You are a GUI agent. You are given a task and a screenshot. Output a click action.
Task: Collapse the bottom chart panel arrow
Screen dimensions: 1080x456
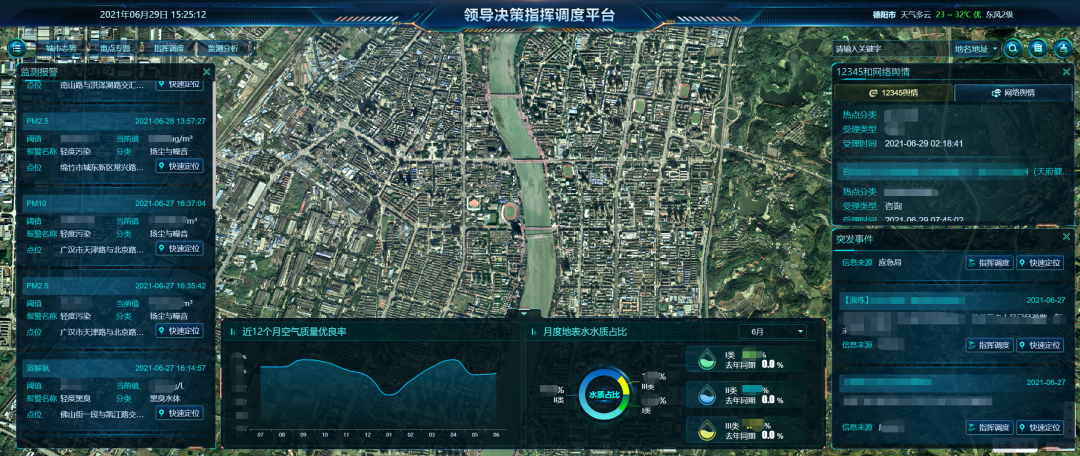[x=522, y=314]
